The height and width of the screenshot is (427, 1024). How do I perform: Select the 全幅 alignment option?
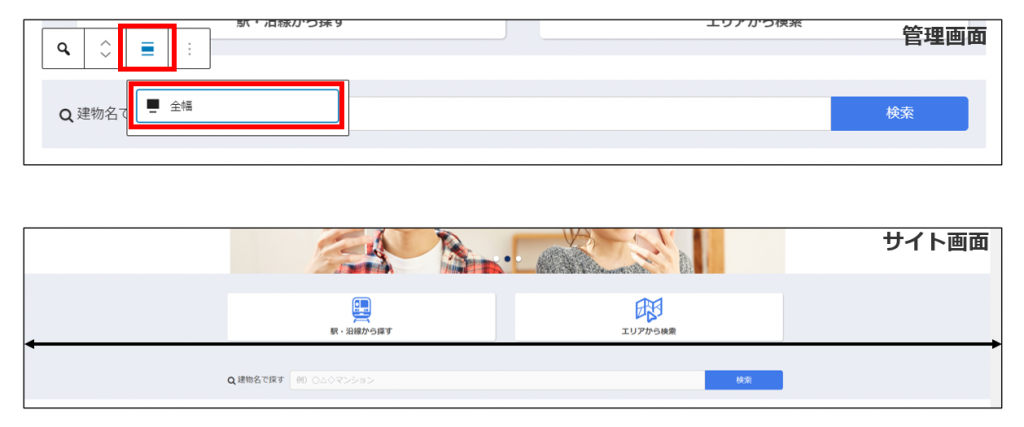pyautogui.click(x=238, y=105)
